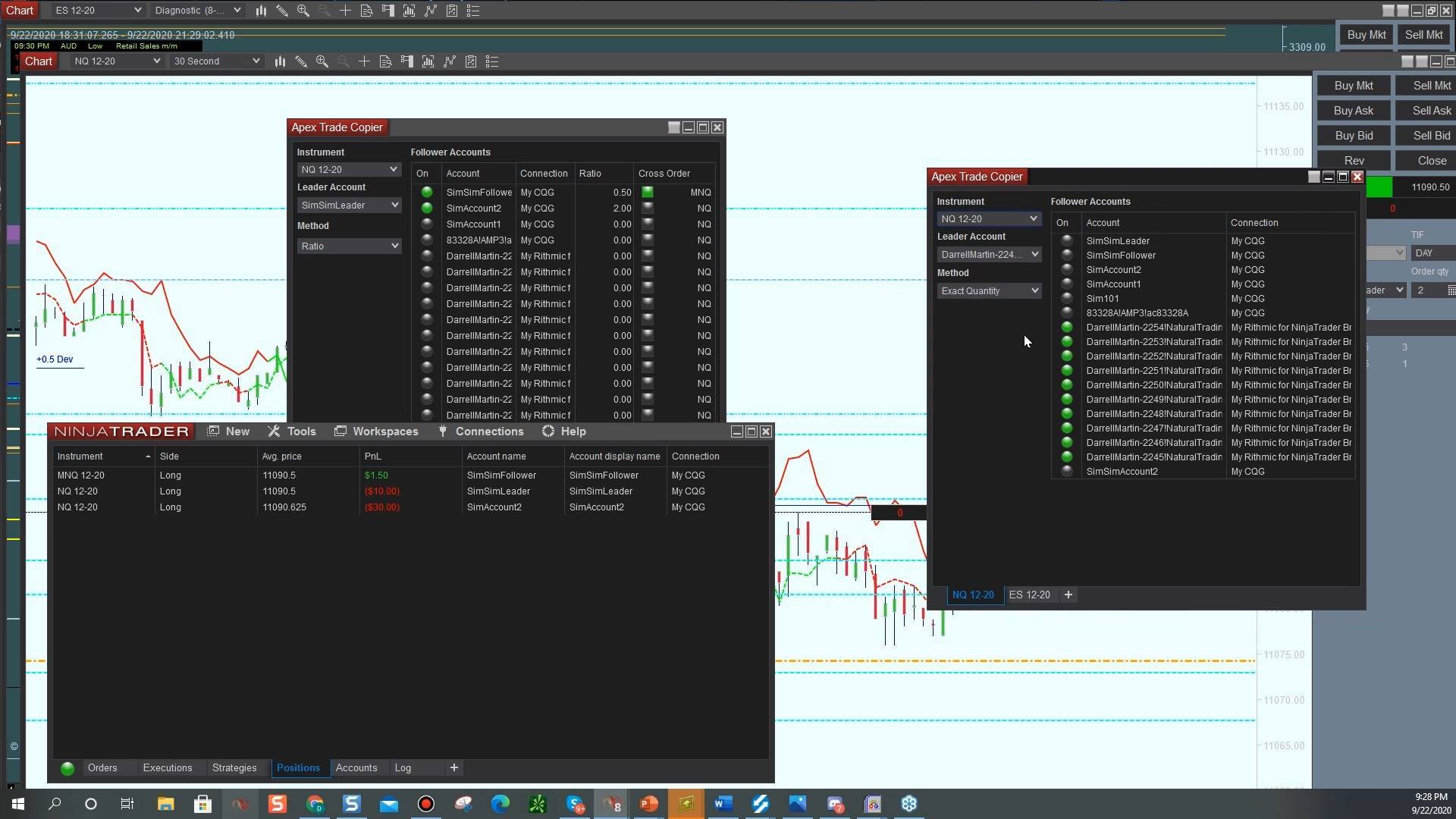Click Buy Ask in Chart Trader
Image resolution: width=1456 pixels, height=819 pixels.
[x=1354, y=111]
